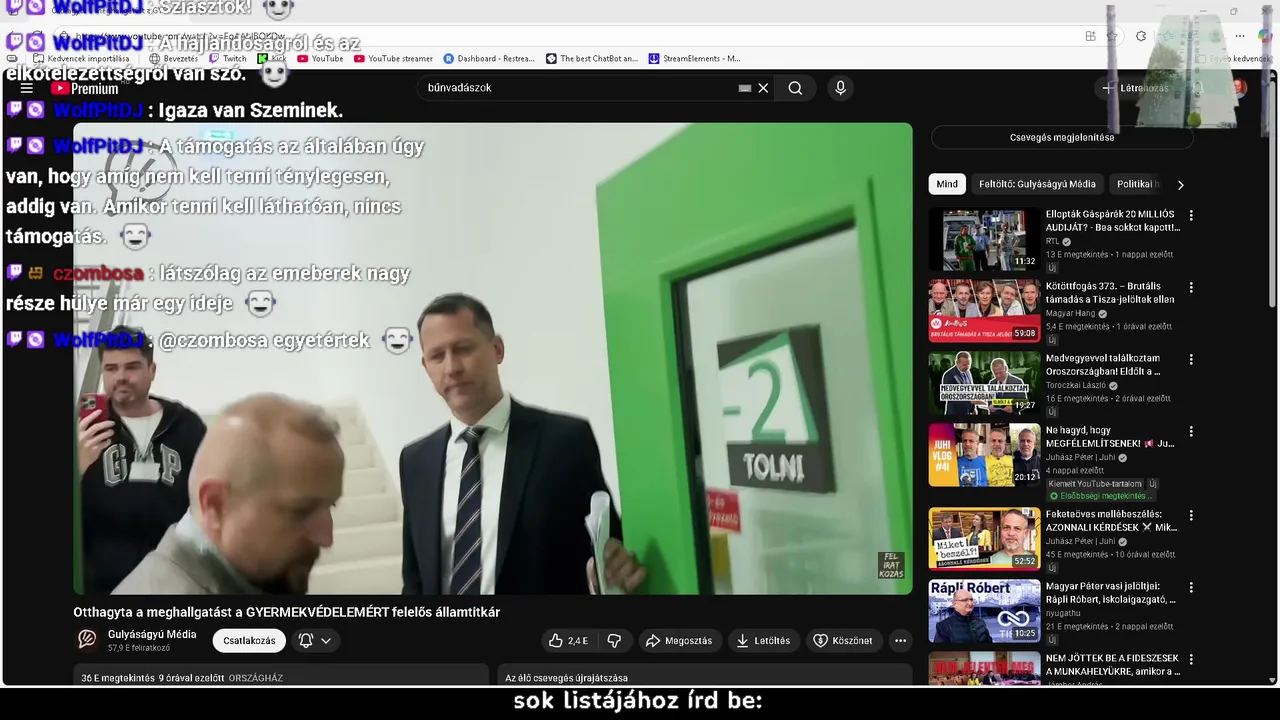Open the Dashboard - Restream bookmark
Image resolution: width=1280 pixels, height=720 pixels.
[x=489, y=59]
